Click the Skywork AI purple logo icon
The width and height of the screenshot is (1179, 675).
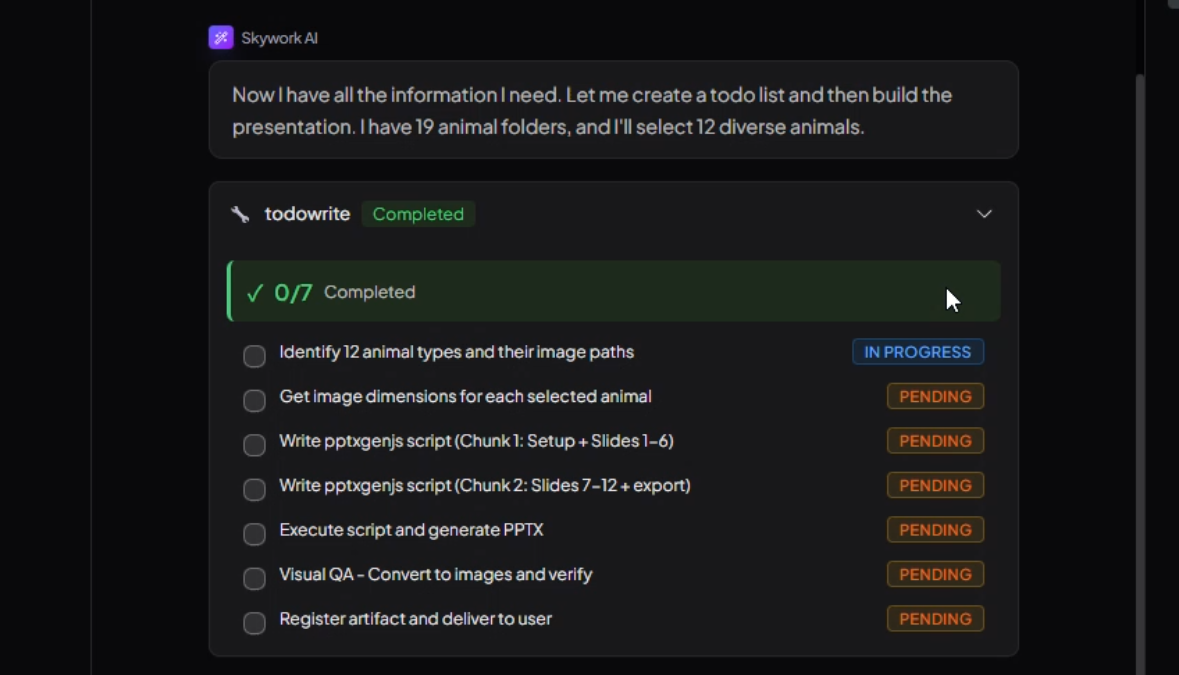tap(221, 38)
